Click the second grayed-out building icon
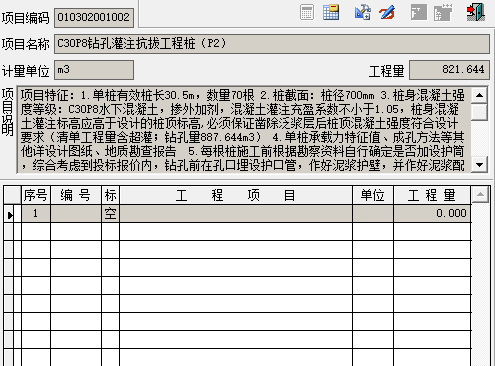 (x=443, y=13)
